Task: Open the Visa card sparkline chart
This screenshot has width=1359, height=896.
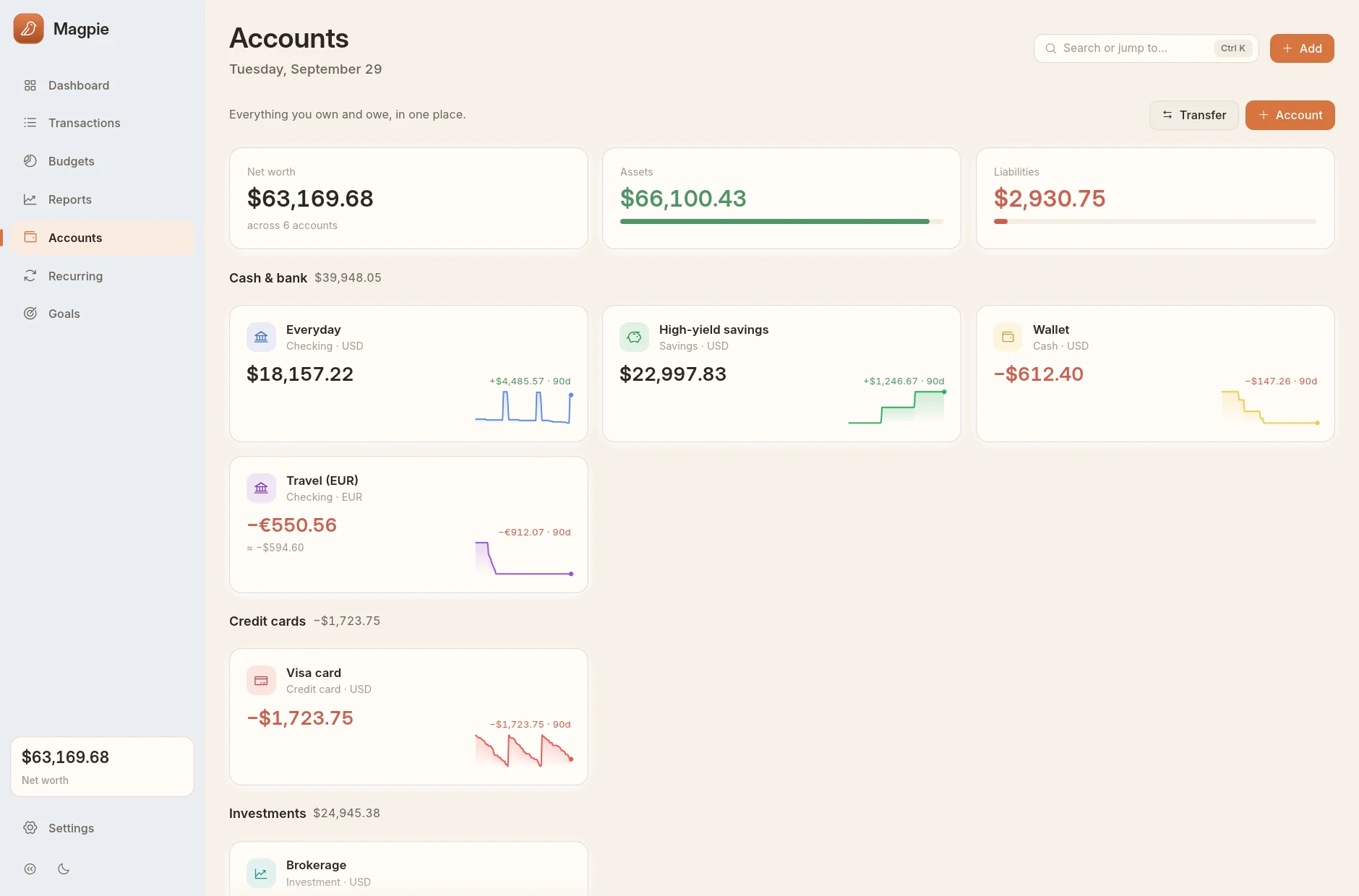Action: pos(524,751)
